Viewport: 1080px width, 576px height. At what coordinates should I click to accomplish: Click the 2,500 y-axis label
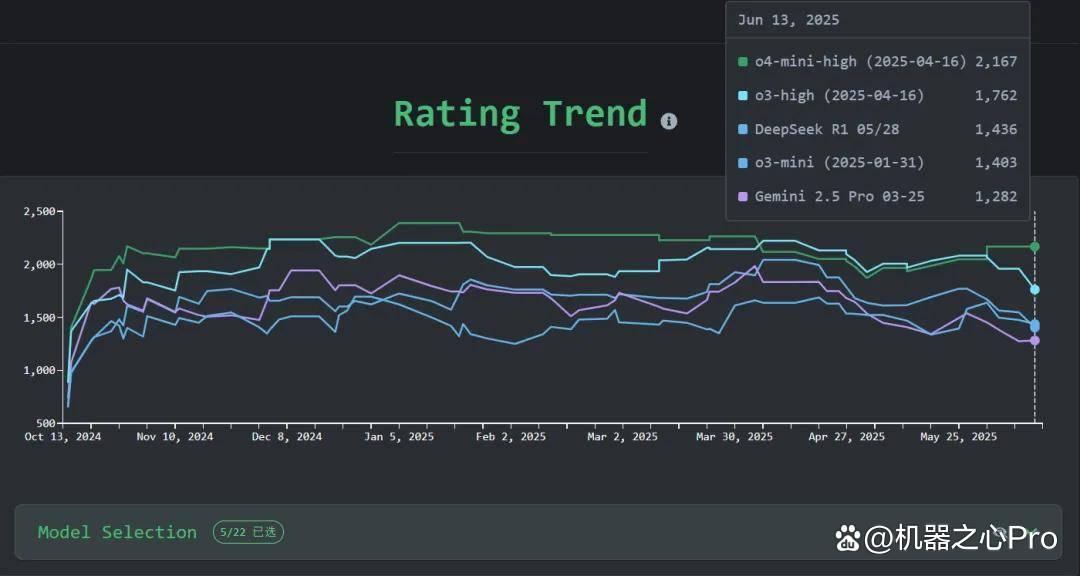[39, 212]
